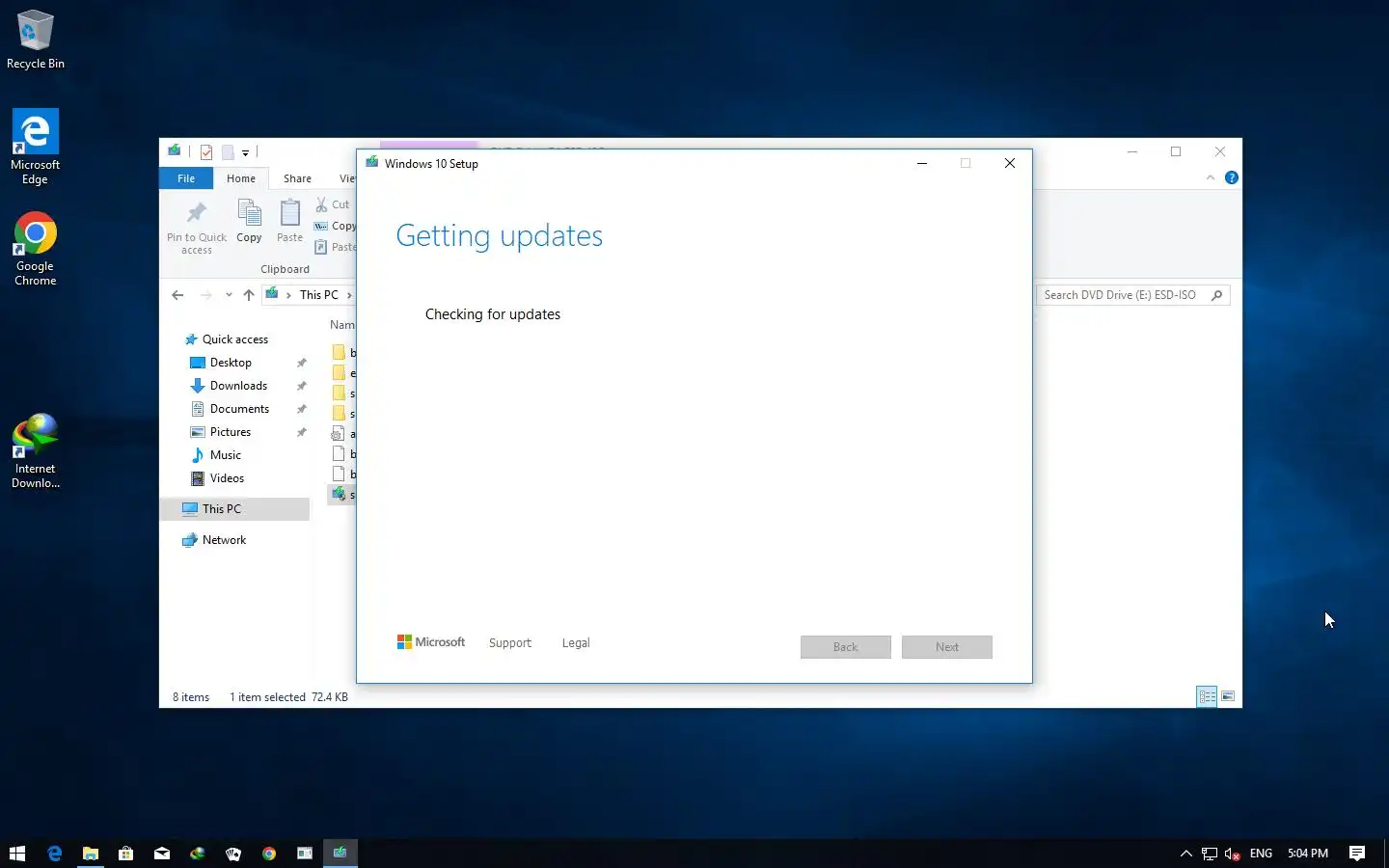Image resolution: width=1389 pixels, height=868 pixels.
Task: Minimize the Windows 10 Setup window
Action: [x=922, y=163]
